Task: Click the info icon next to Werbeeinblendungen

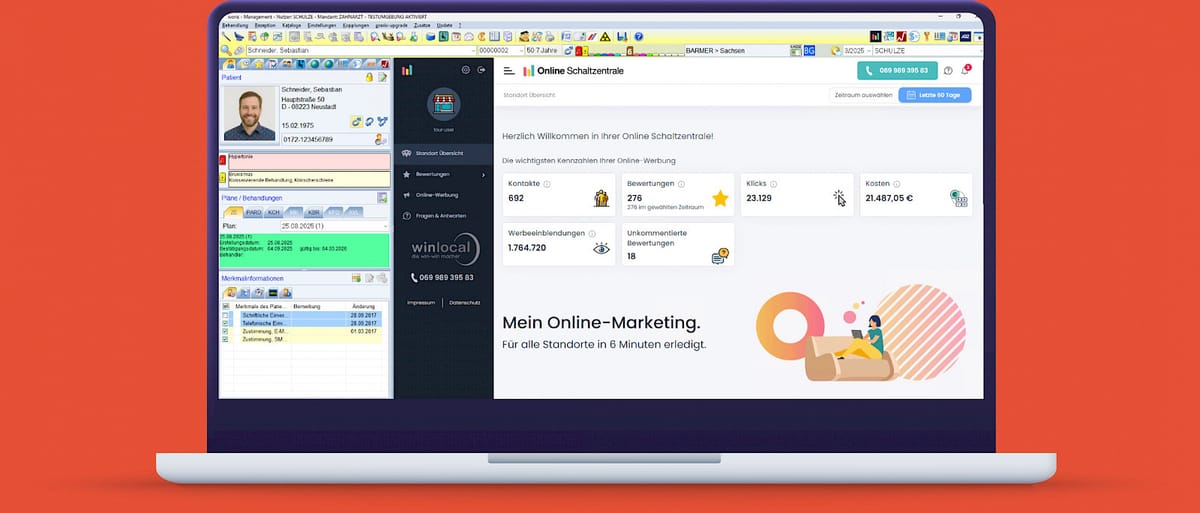Action: point(593,233)
